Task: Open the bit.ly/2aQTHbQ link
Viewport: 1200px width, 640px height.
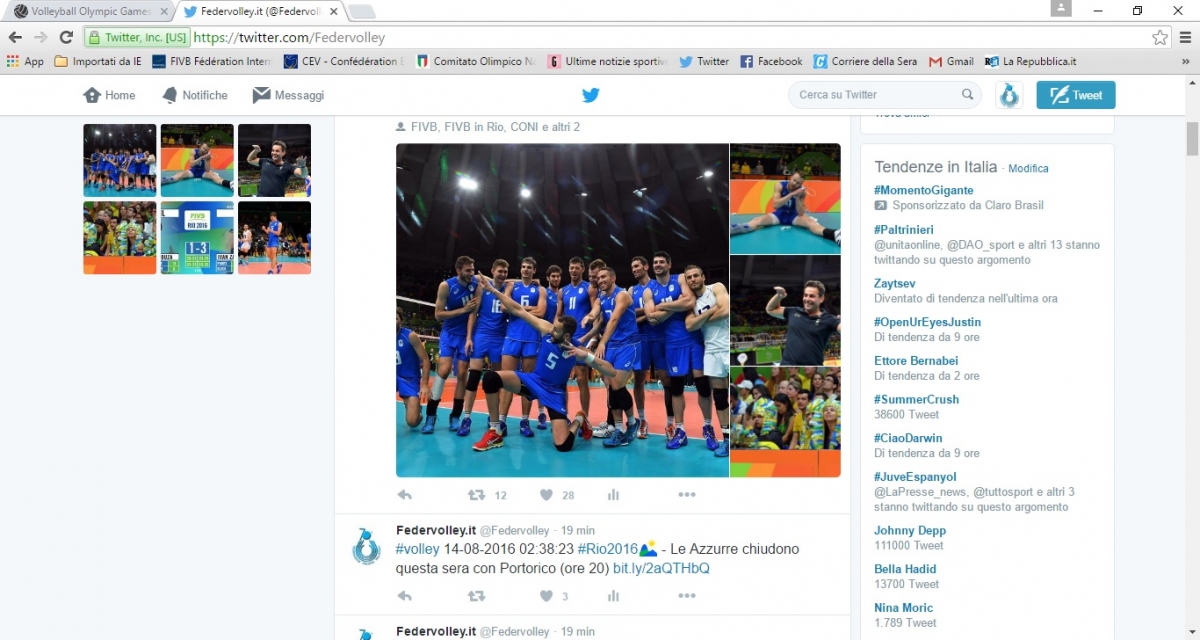Action: [661, 568]
